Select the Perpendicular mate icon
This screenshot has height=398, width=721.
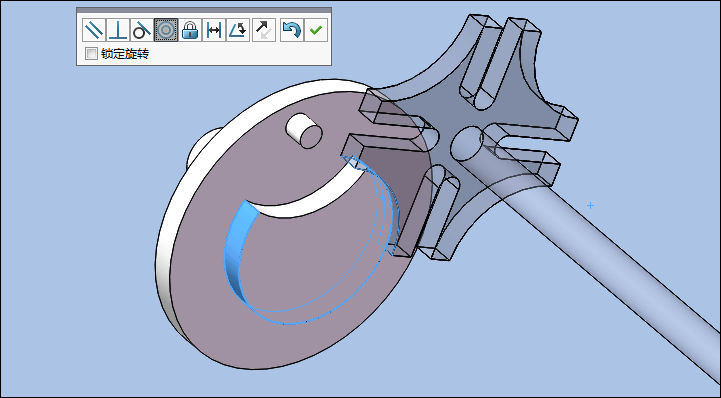click(x=118, y=30)
